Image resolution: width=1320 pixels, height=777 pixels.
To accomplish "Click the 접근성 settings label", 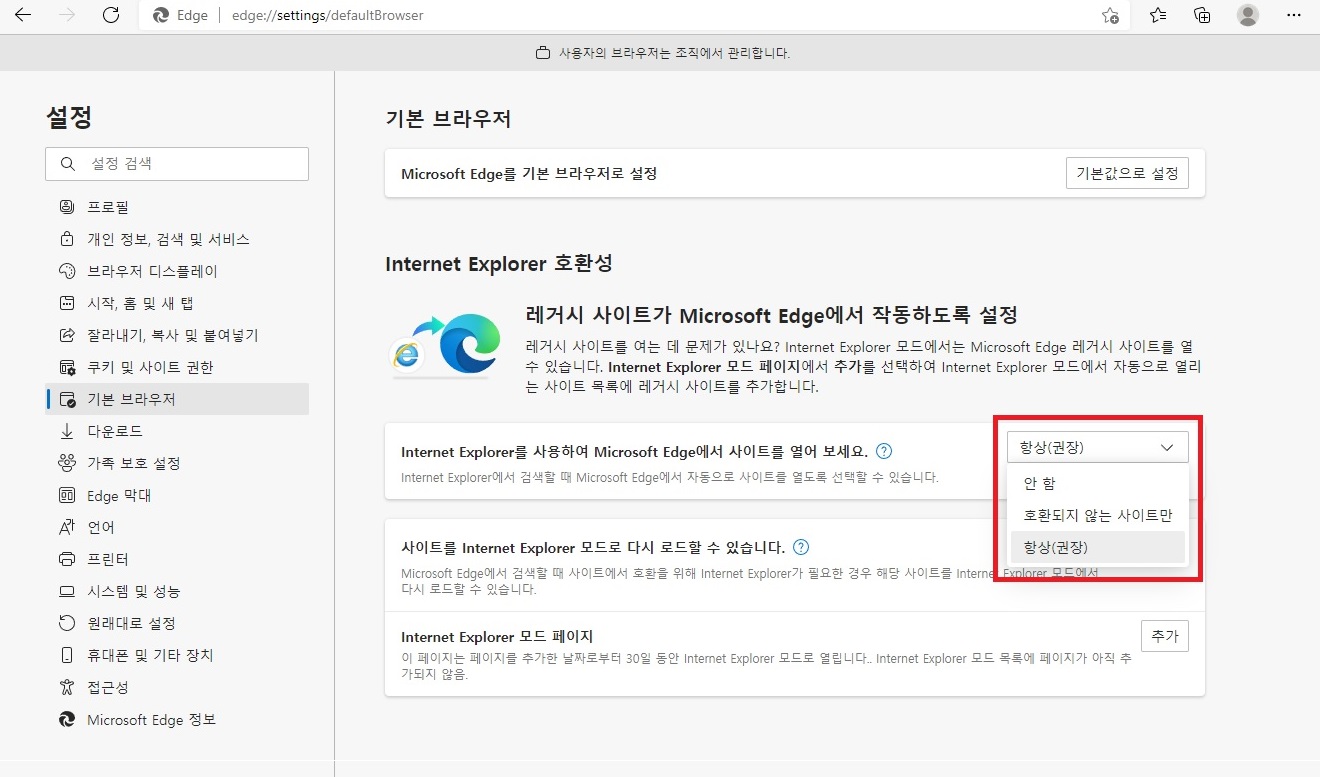I will 108,687.
